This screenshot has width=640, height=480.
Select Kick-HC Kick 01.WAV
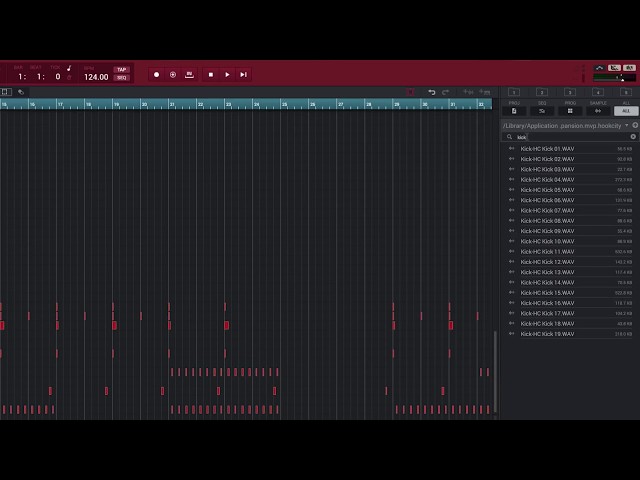coord(570,149)
